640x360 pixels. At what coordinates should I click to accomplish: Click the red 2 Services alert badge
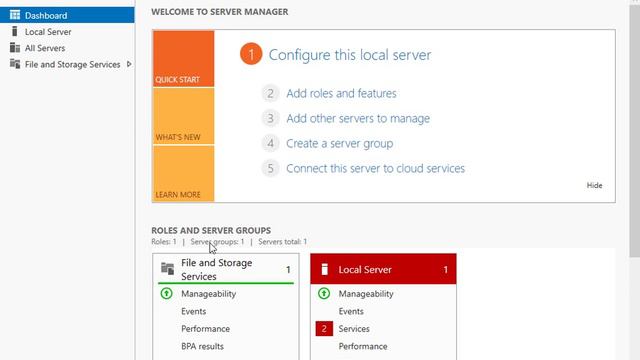tap(324, 329)
